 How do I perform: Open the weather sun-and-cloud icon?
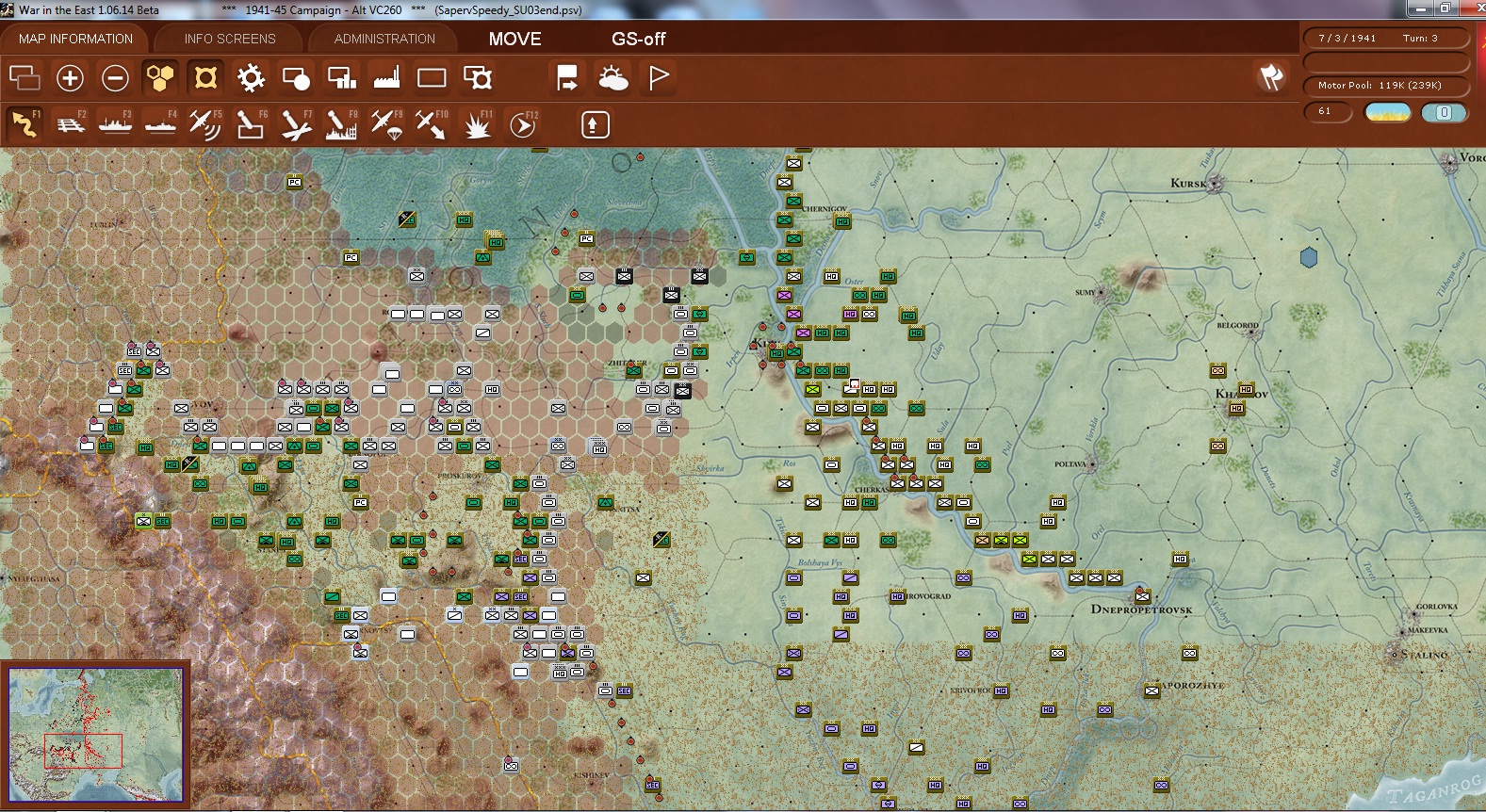coord(612,77)
